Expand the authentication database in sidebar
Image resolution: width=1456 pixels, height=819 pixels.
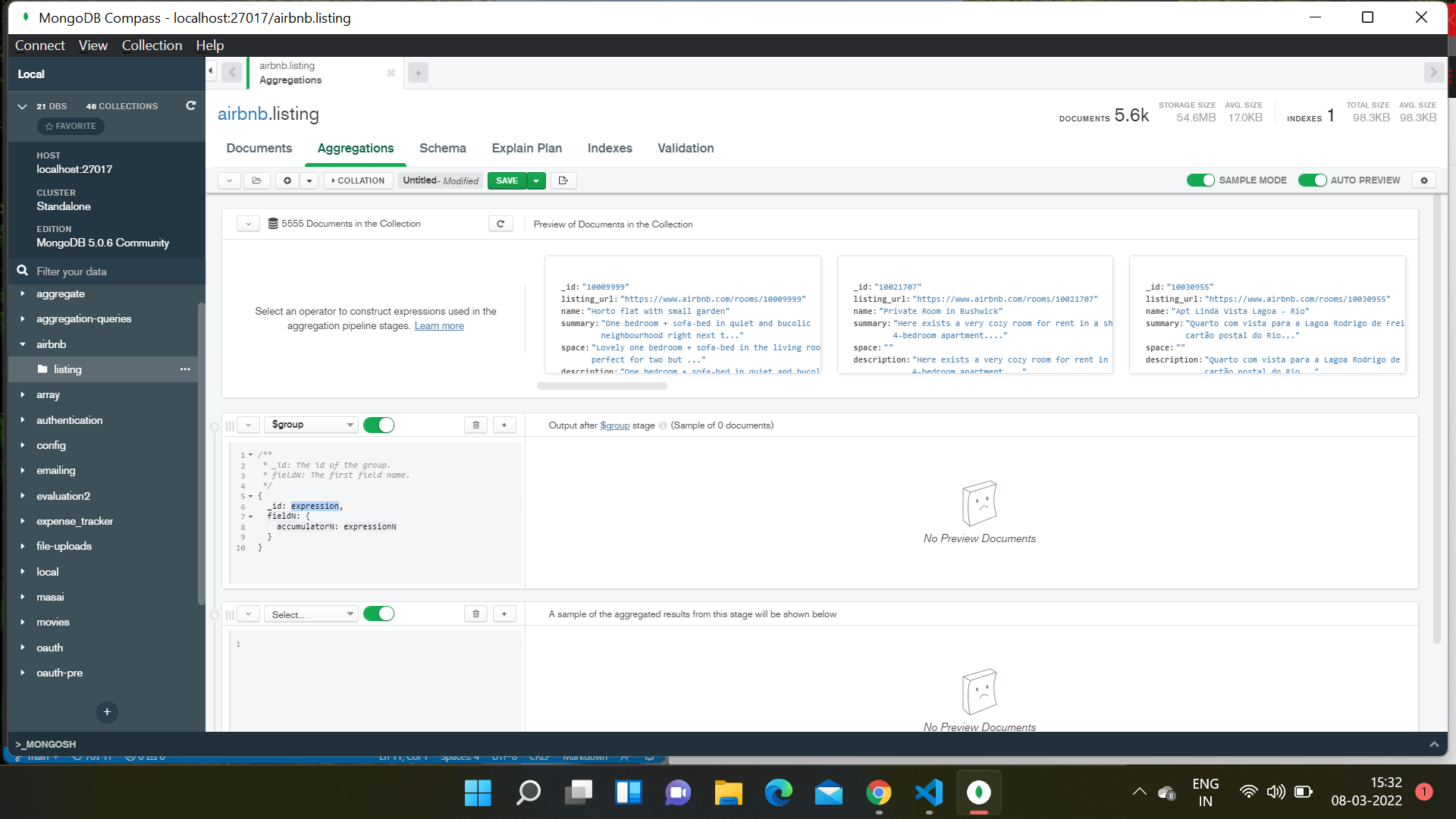click(23, 420)
